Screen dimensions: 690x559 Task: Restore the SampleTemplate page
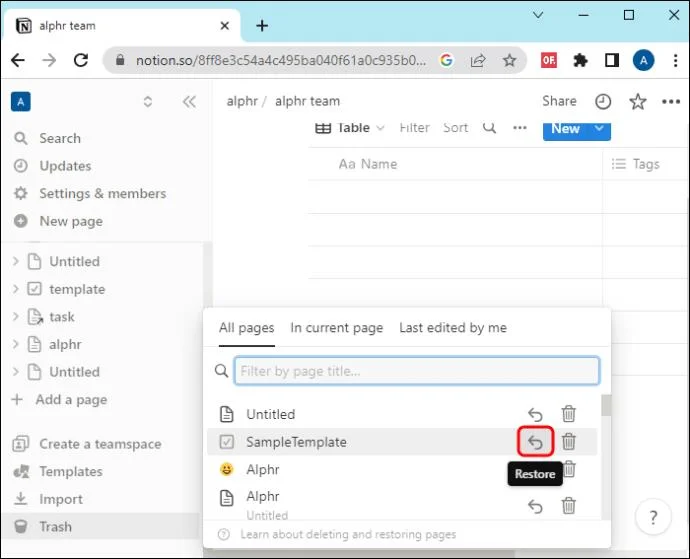(535, 441)
